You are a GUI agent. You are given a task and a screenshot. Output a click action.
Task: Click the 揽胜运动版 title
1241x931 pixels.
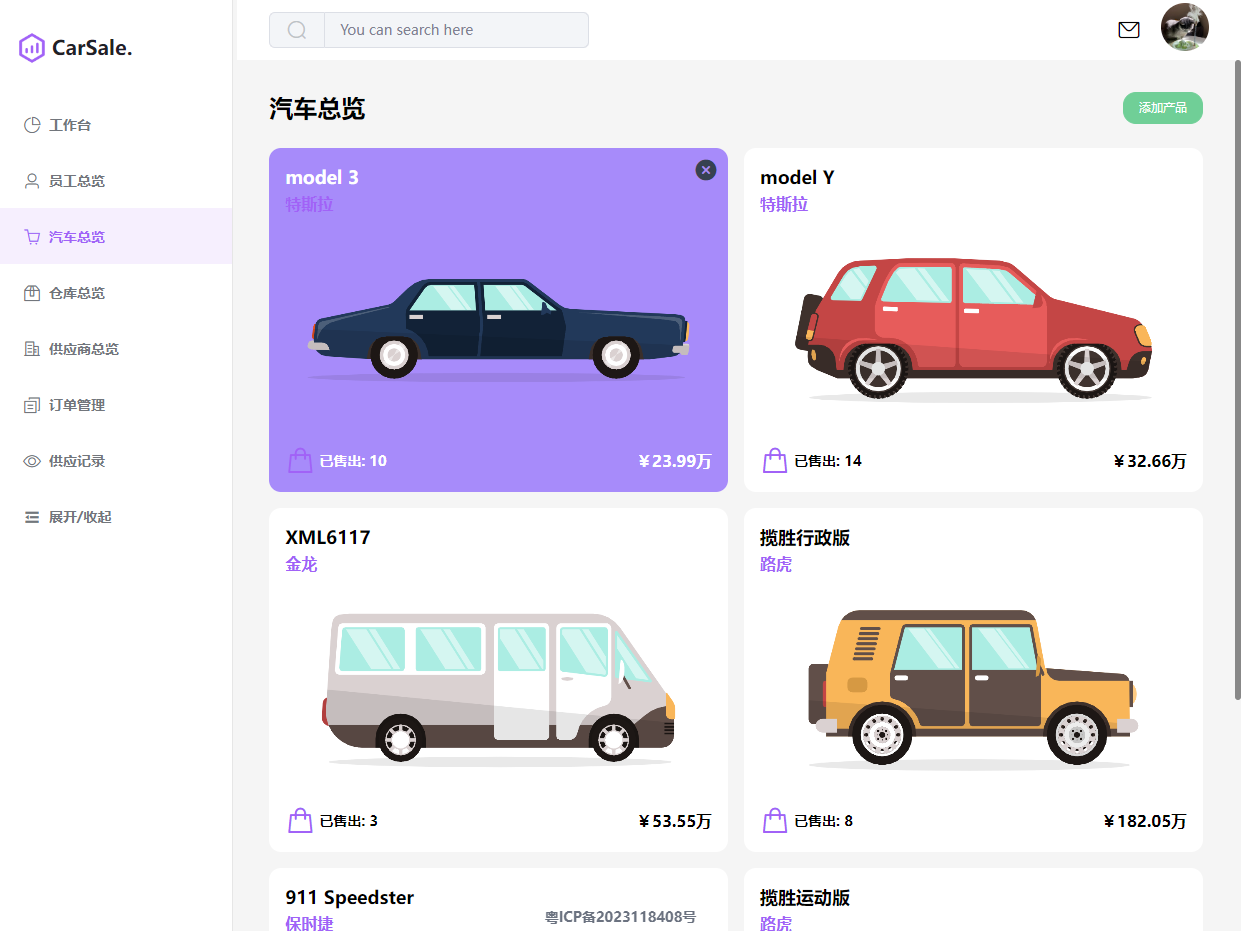(x=805, y=898)
